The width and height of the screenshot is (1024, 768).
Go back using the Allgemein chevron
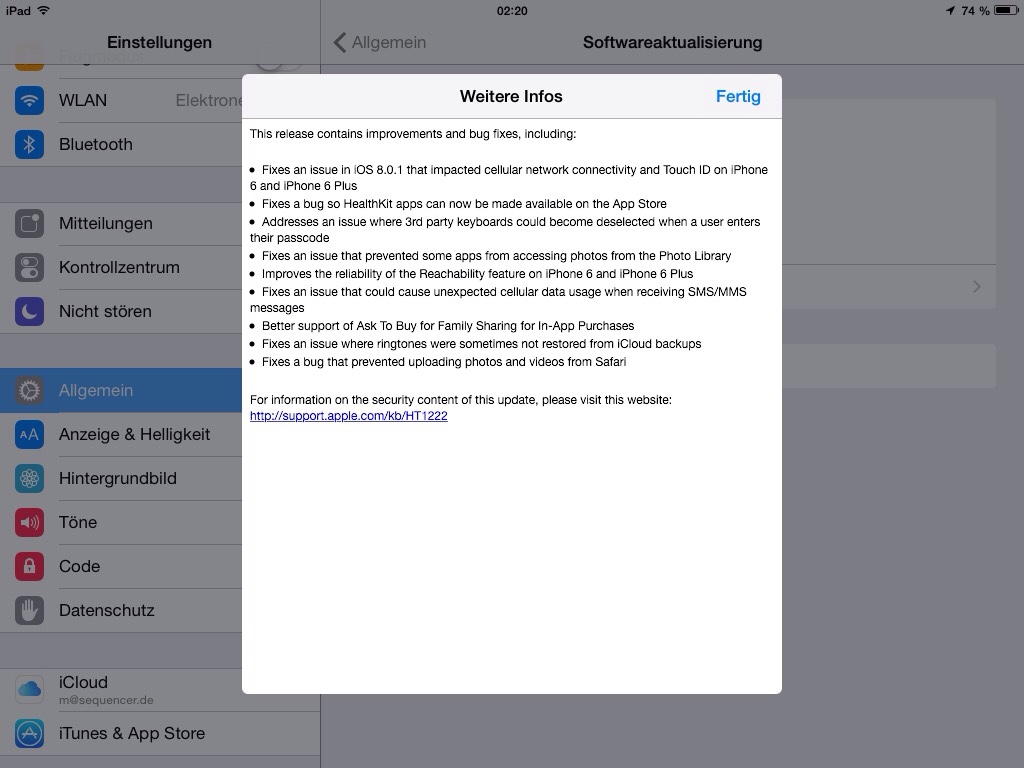click(340, 42)
